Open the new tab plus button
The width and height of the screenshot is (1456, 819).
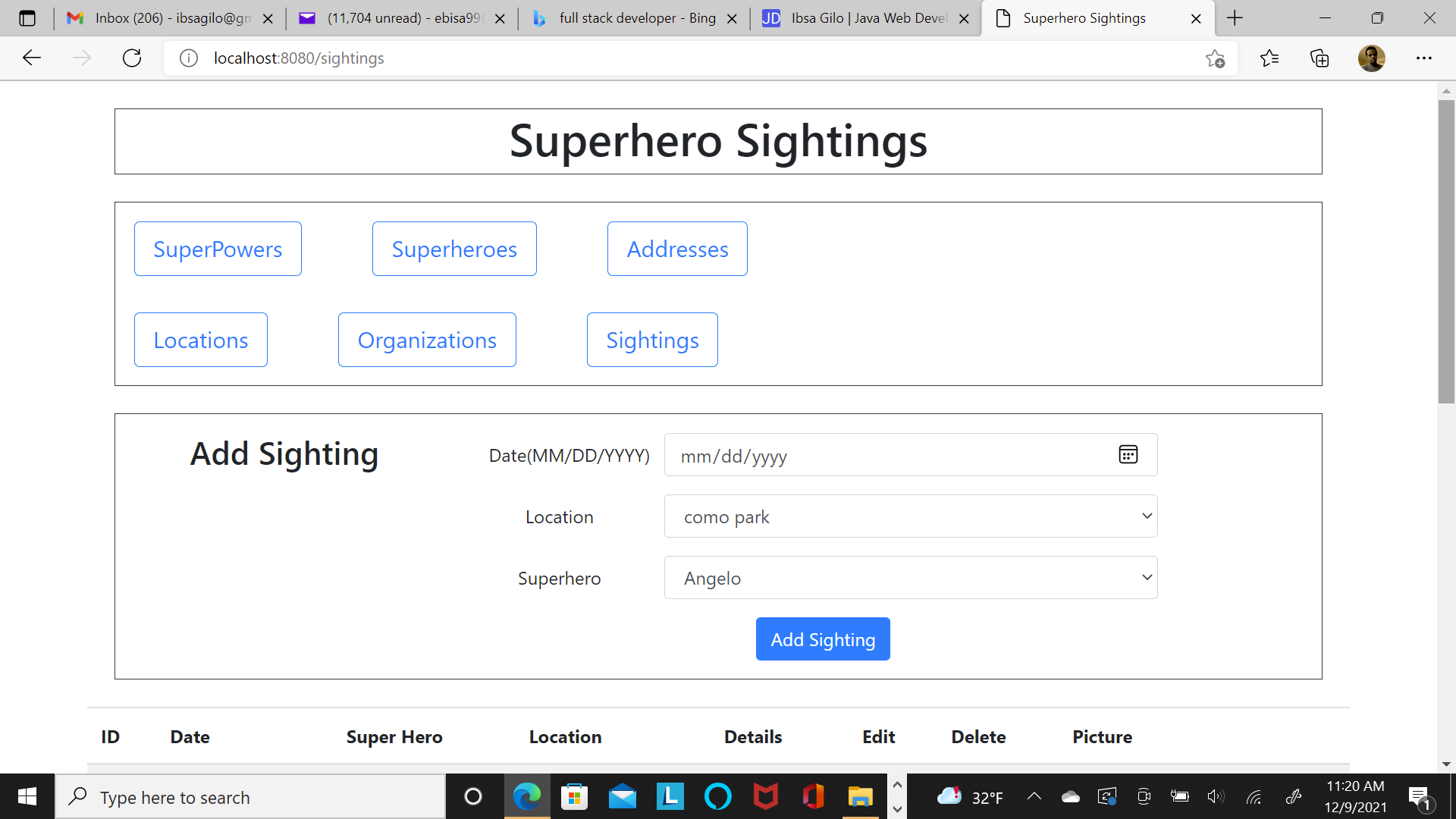[x=1235, y=18]
